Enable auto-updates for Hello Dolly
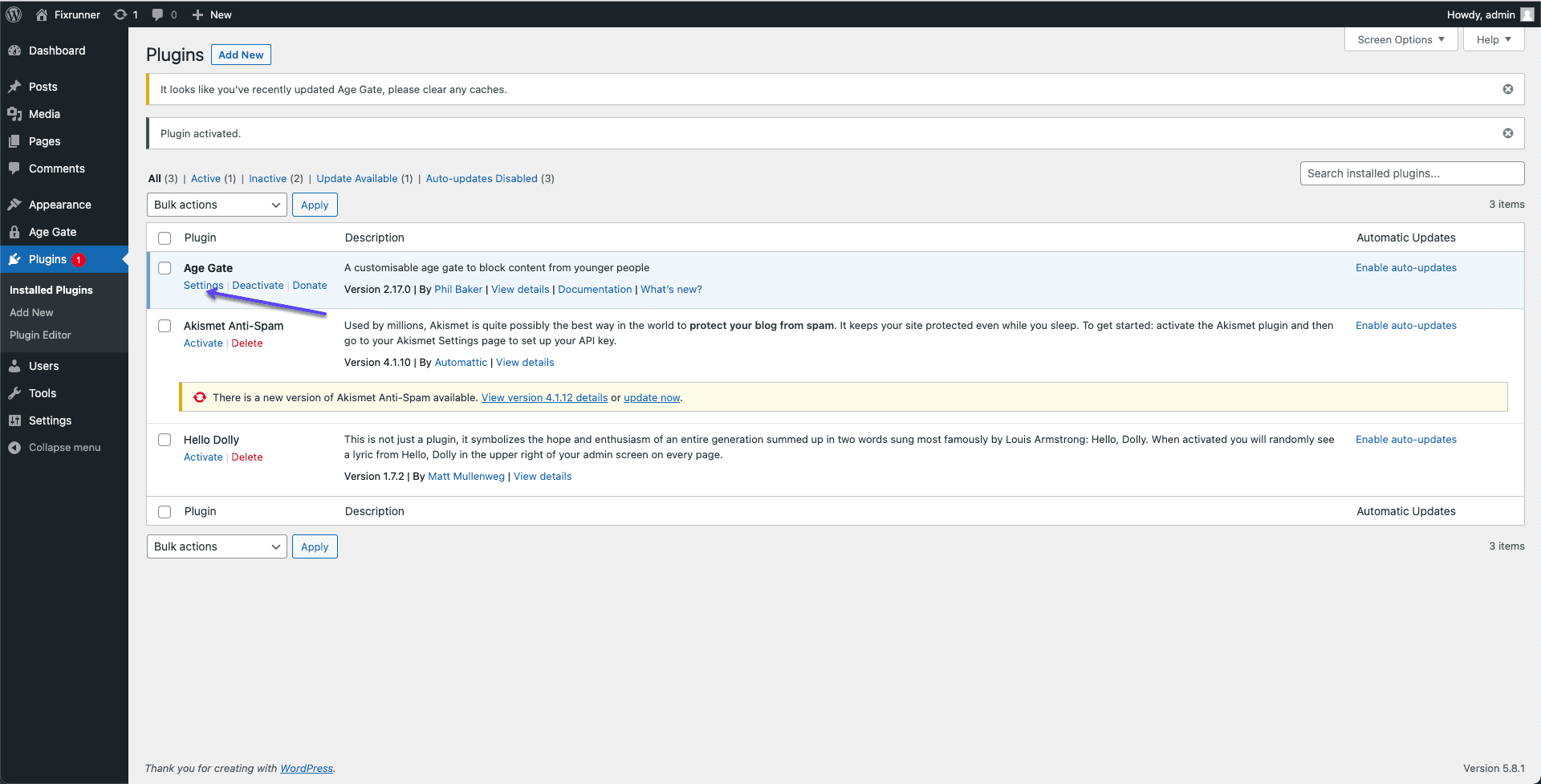1541x784 pixels. (x=1406, y=439)
